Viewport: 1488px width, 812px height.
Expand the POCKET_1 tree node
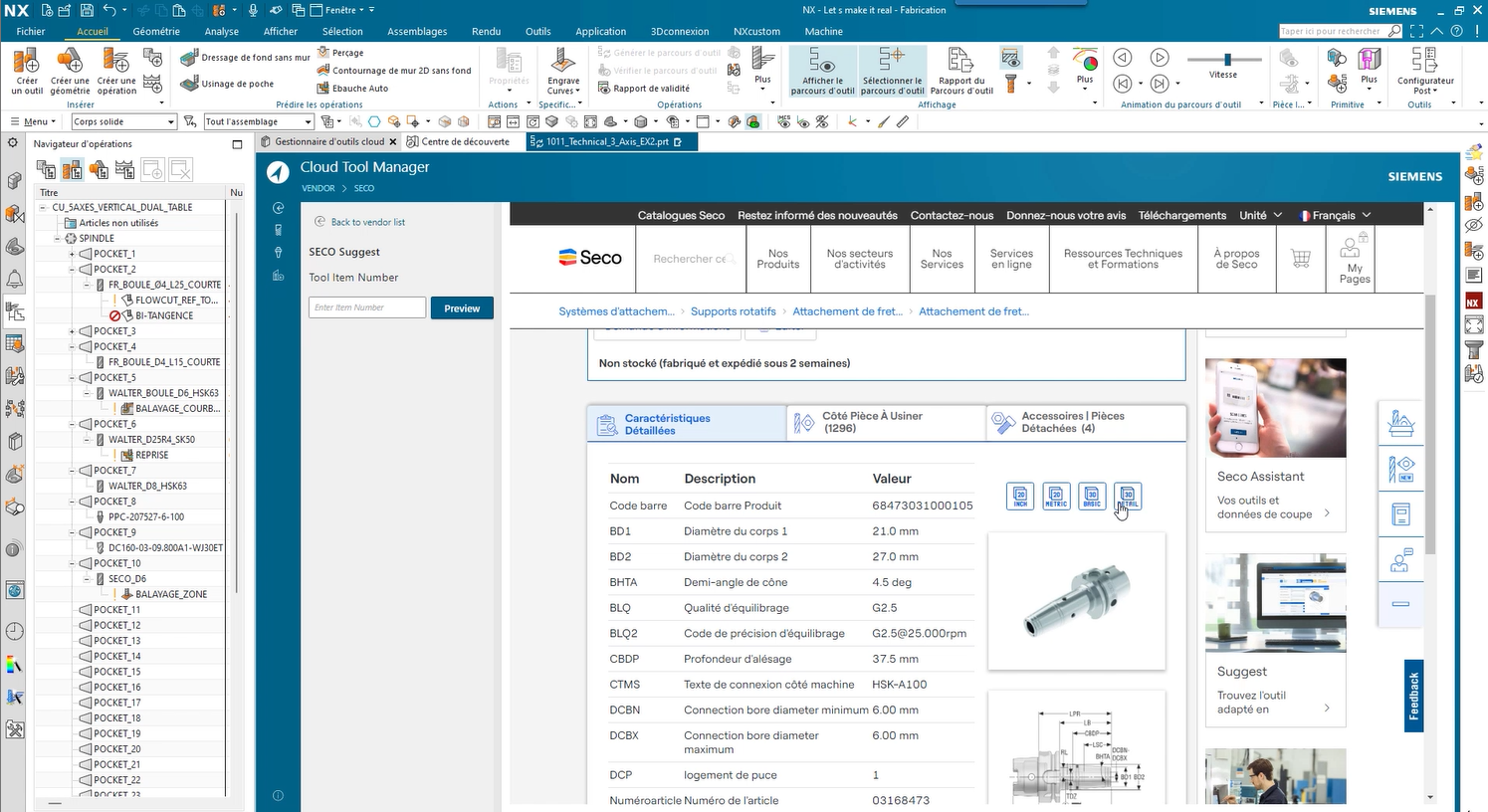(72, 254)
